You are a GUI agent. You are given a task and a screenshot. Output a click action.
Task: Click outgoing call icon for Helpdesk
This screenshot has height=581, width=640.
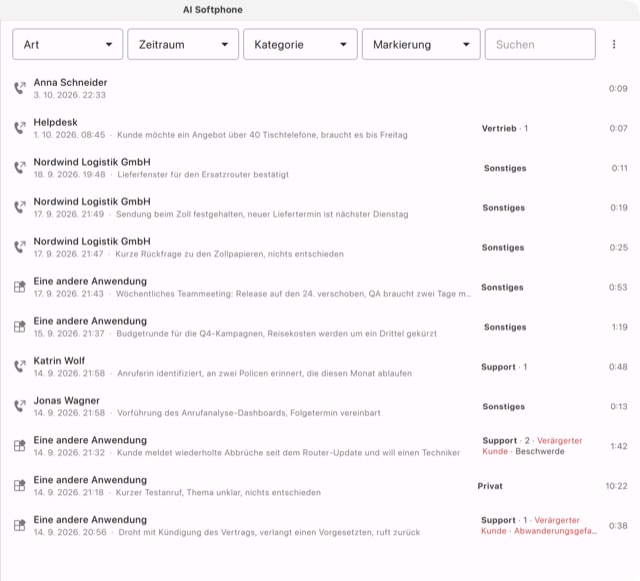tap(20, 128)
